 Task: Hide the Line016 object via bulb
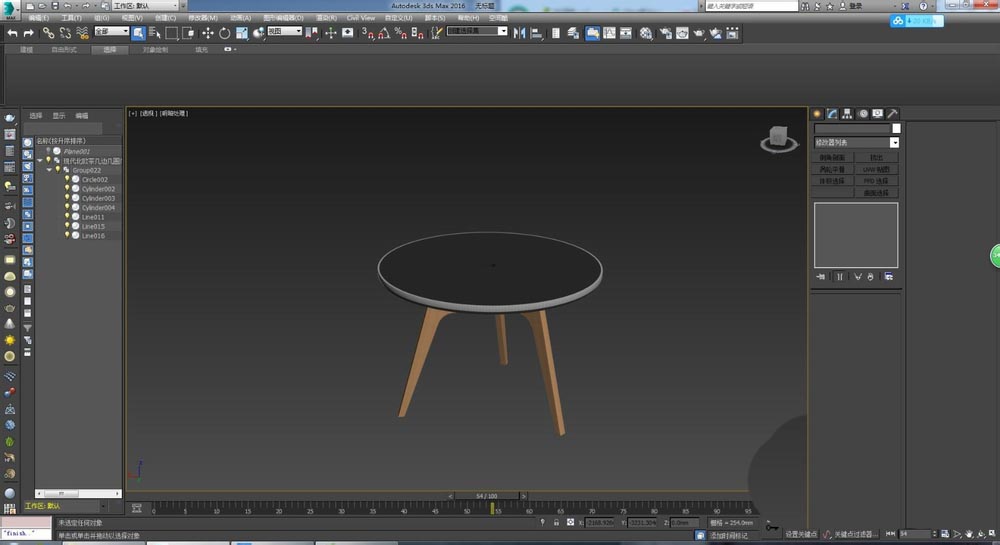click(67, 236)
